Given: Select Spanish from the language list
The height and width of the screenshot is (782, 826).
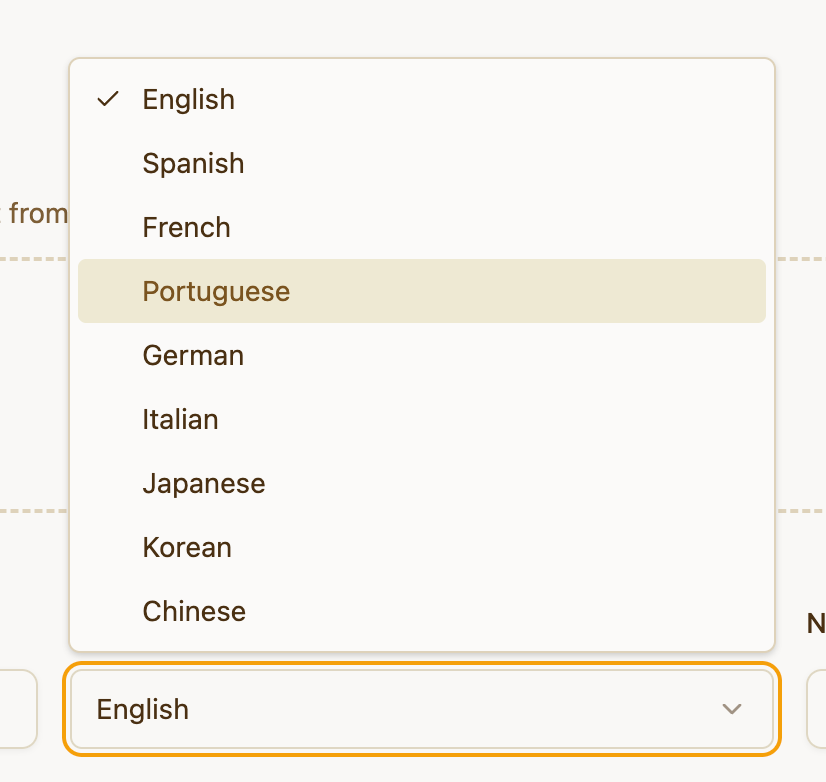Looking at the screenshot, I should (193, 163).
